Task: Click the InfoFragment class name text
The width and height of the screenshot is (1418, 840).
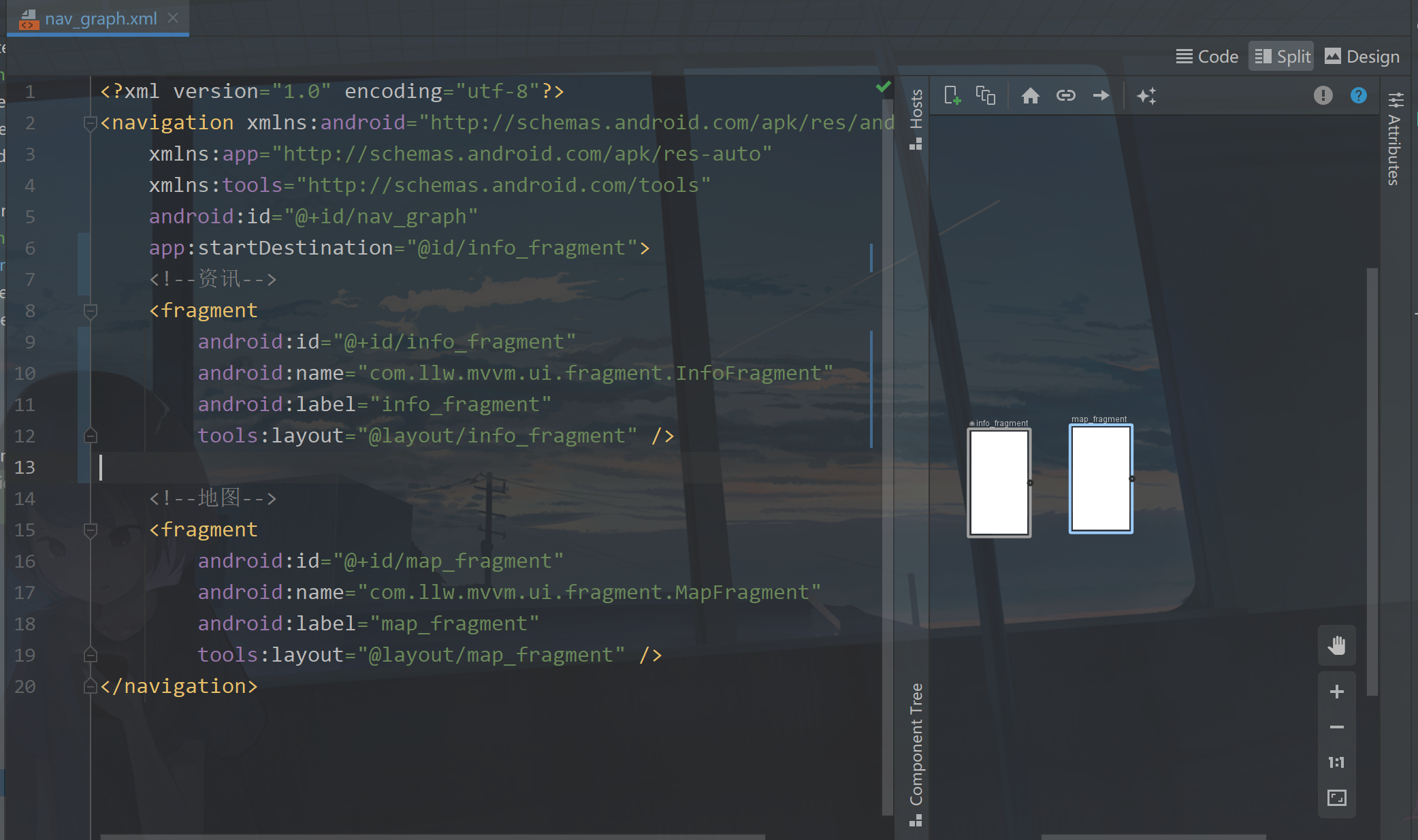Action: click(748, 373)
